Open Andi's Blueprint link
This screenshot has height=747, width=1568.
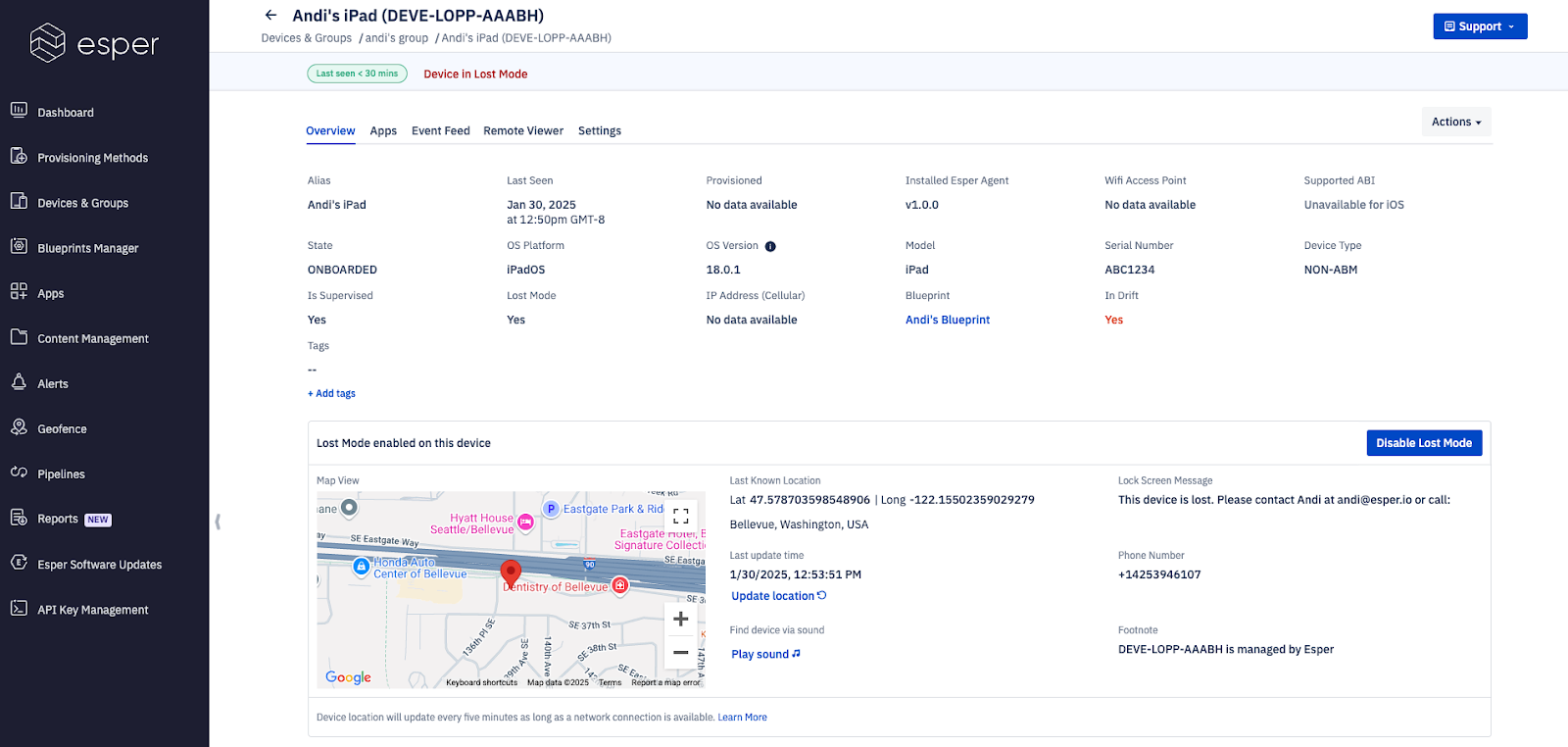[948, 320]
